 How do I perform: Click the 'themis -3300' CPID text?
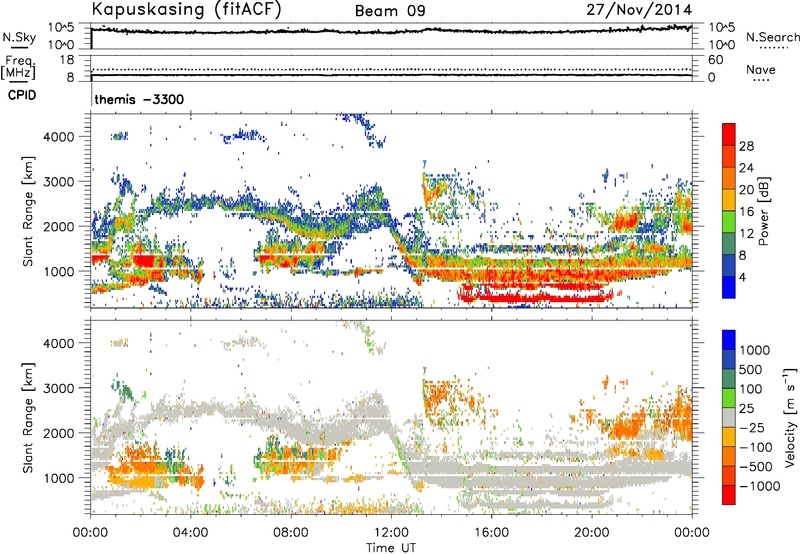click(139, 99)
